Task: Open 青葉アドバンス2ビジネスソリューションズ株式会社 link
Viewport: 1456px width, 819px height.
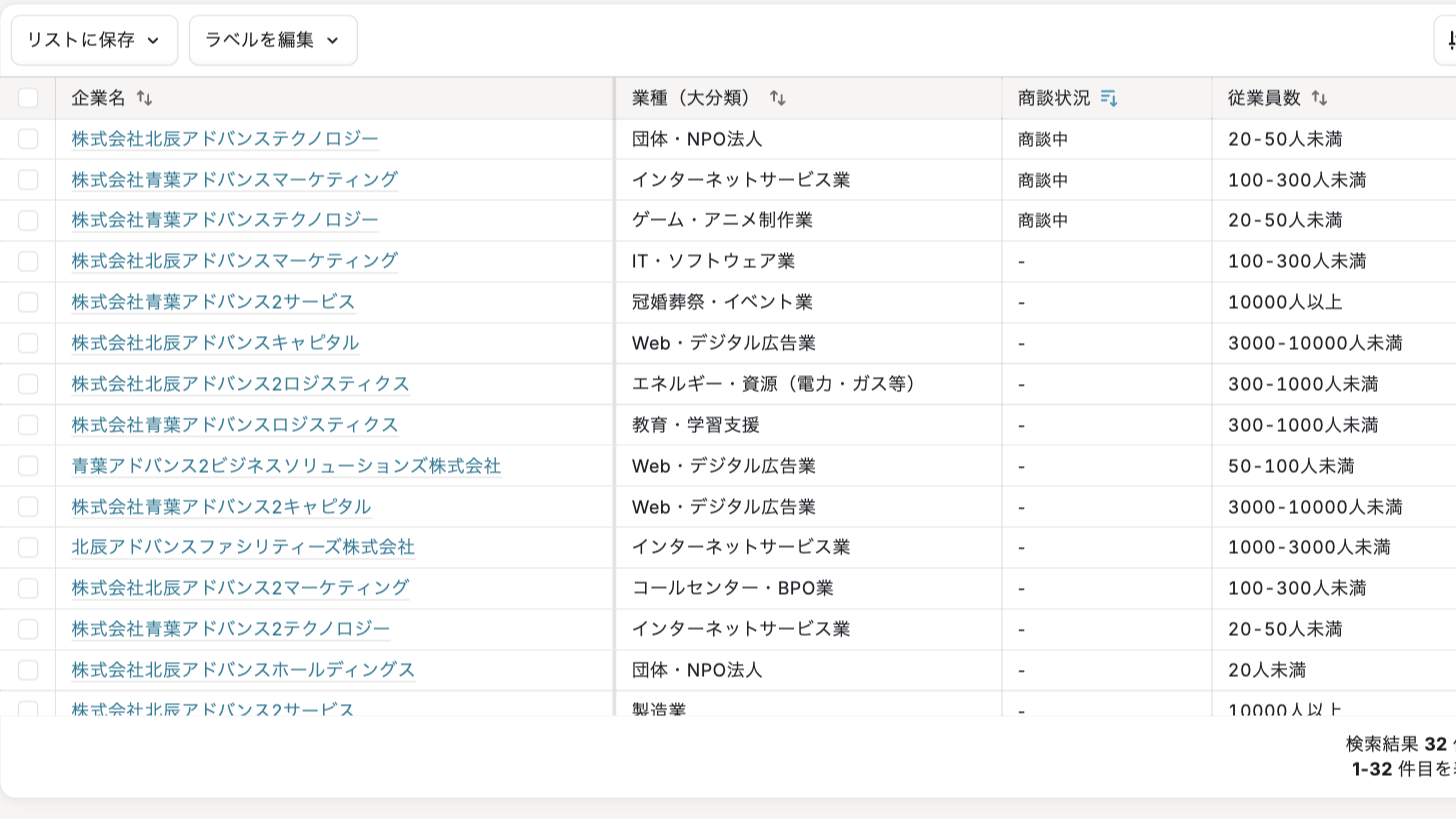Action: click(286, 466)
